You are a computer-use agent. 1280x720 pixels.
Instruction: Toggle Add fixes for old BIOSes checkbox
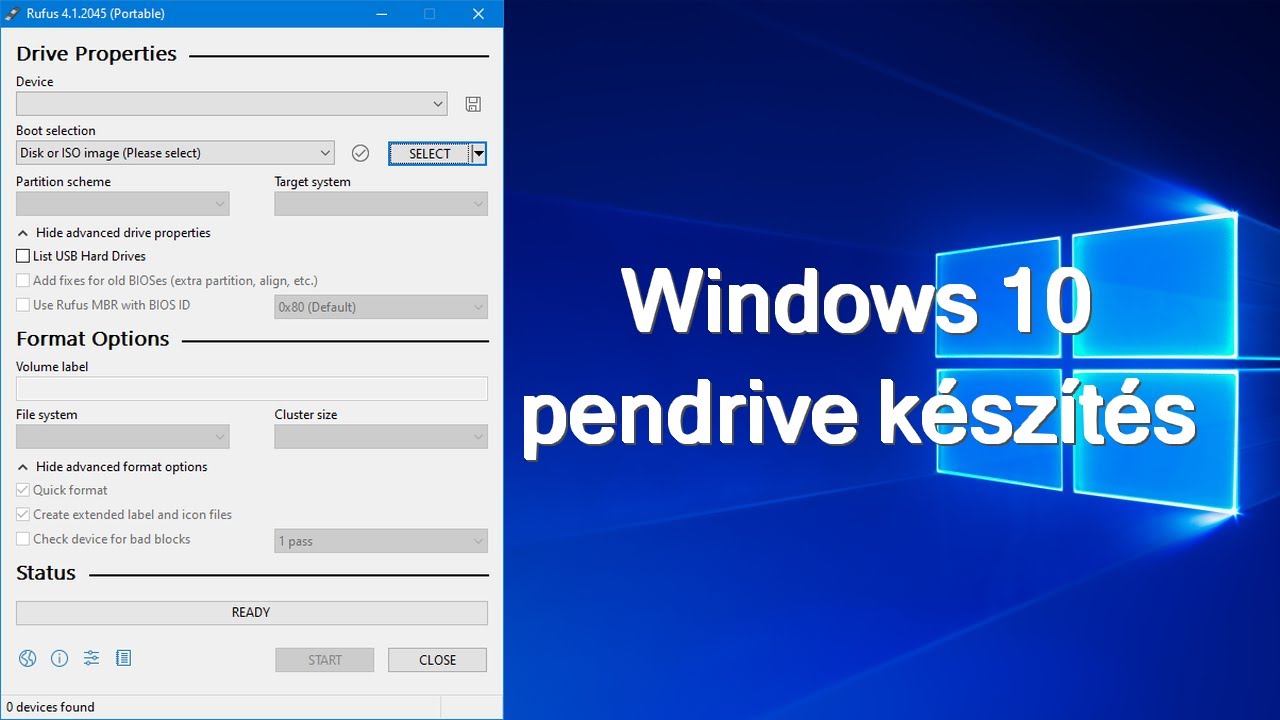point(23,281)
